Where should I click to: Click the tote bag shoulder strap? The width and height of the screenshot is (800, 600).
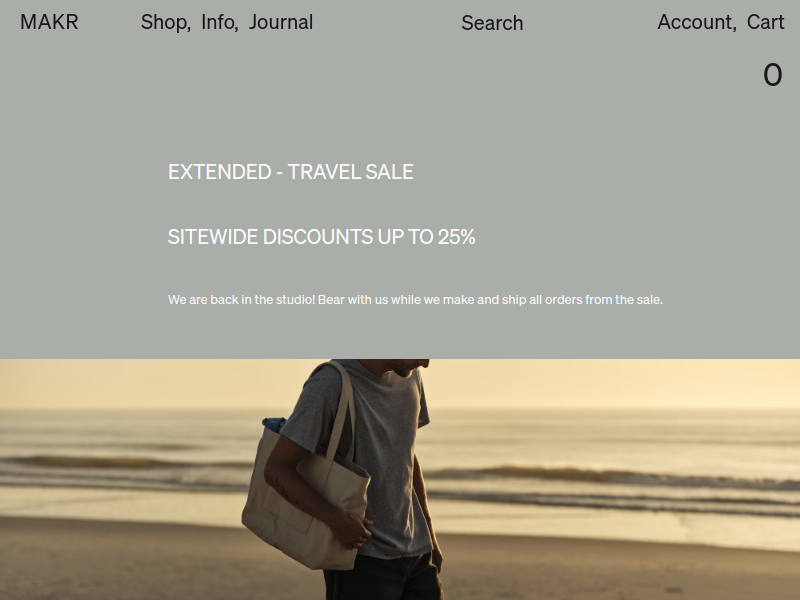339,408
